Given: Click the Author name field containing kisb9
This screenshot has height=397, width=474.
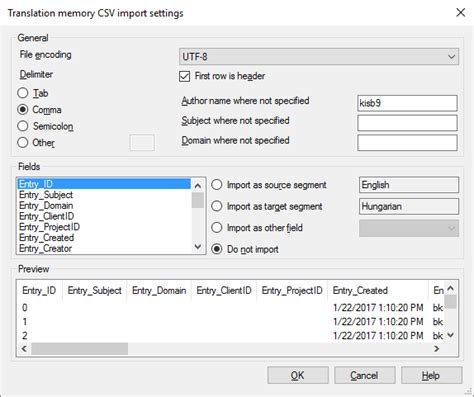Looking at the screenshot, I should (x=407, y=103).
